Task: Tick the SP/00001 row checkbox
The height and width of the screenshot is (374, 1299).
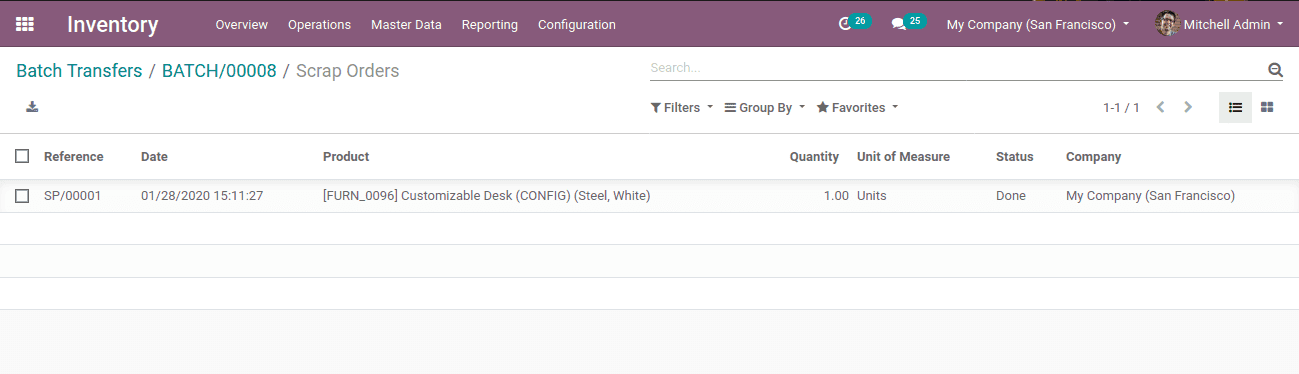Action: (22, 196)
